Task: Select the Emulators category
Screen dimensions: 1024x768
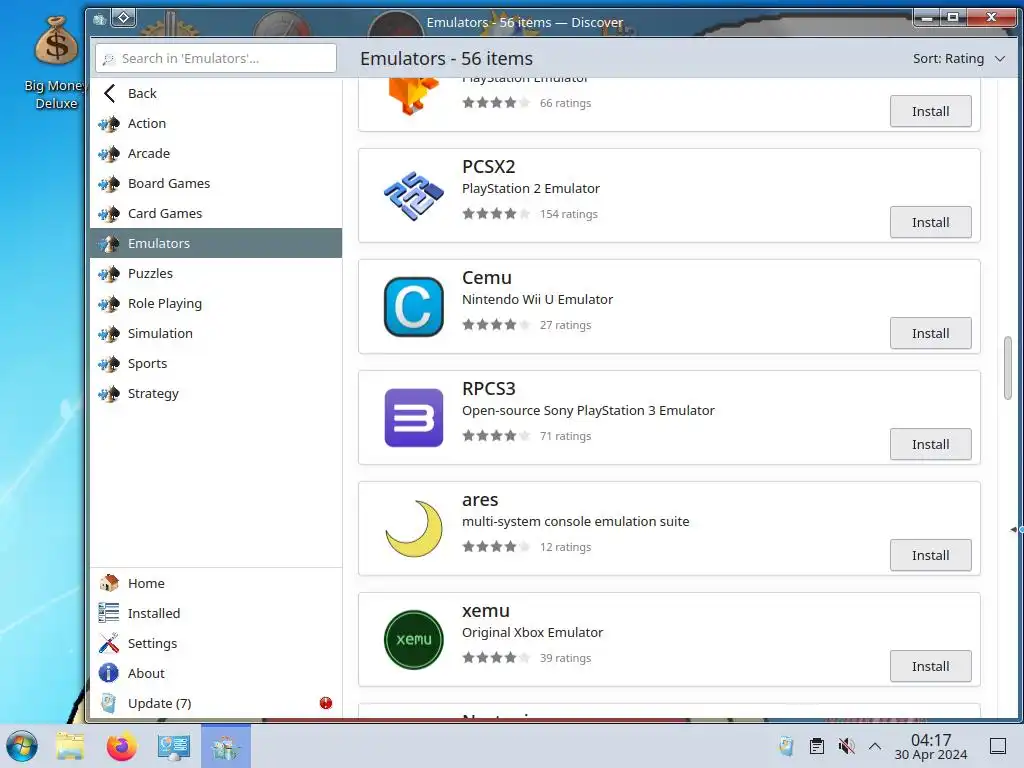Action: point(216,243)
